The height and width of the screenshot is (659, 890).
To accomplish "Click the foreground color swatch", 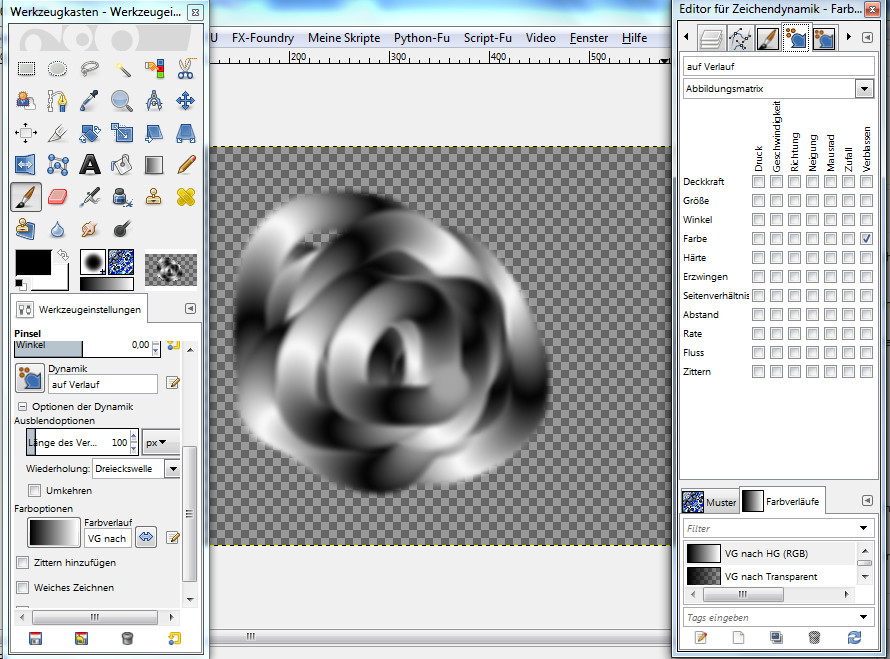I will click(33, 262).
